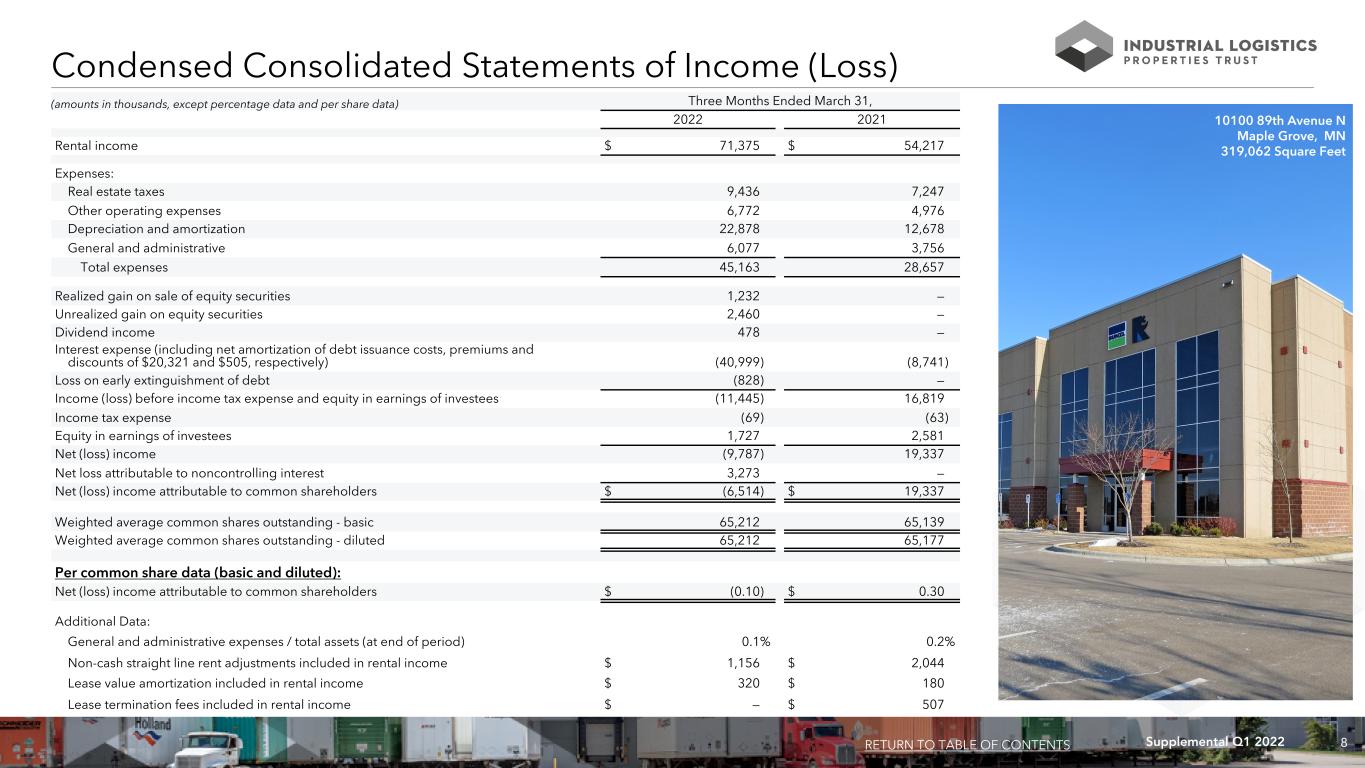Click the page number 8 in footer
The image size is (1365, 768).
point(1343,742)
